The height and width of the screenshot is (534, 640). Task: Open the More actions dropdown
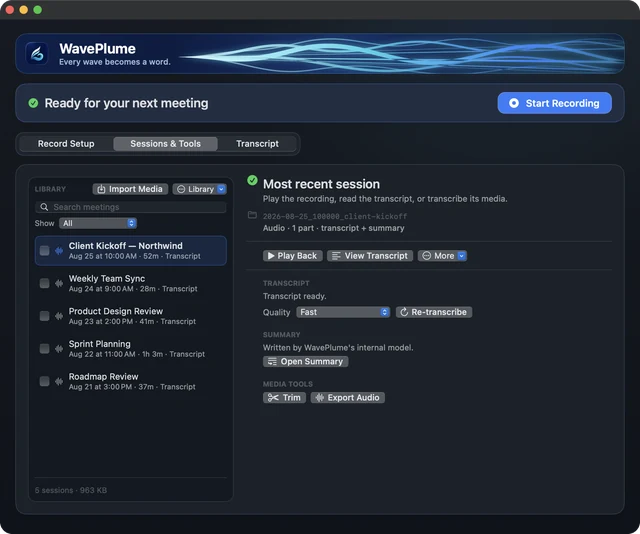click(442, 256)
